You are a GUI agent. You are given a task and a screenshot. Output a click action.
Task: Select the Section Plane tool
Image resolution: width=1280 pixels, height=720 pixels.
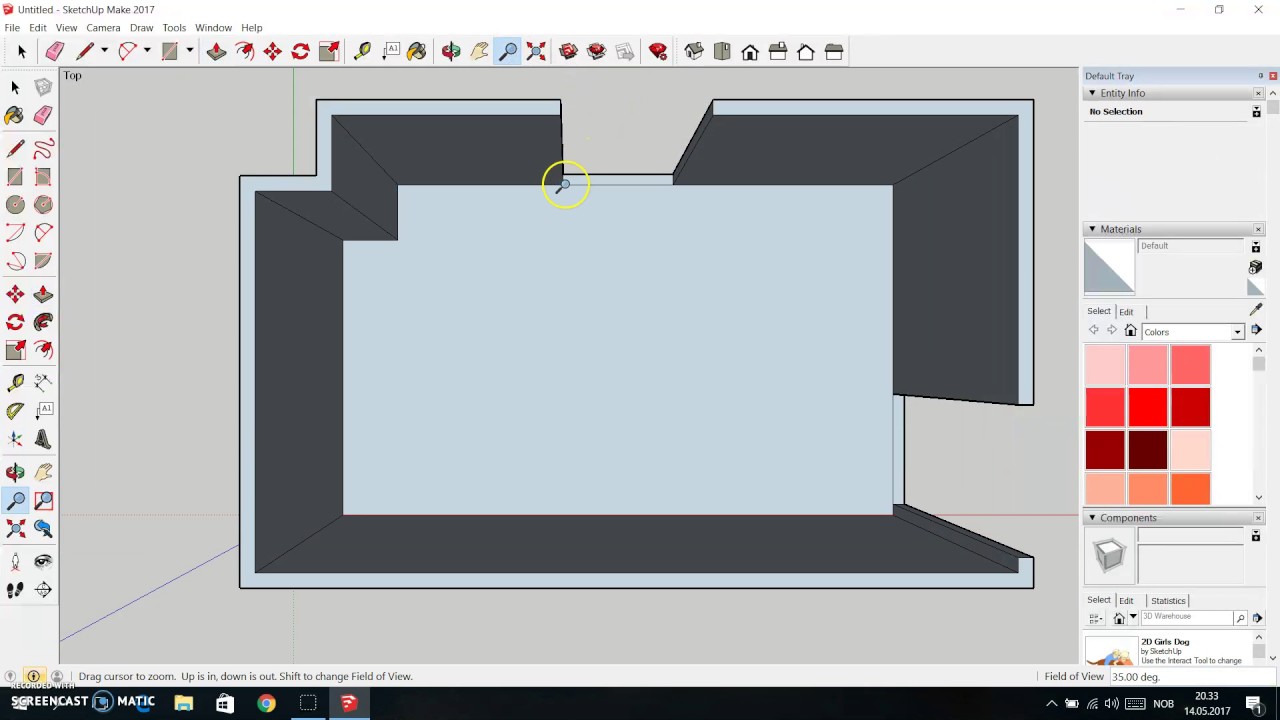(43, 590)
